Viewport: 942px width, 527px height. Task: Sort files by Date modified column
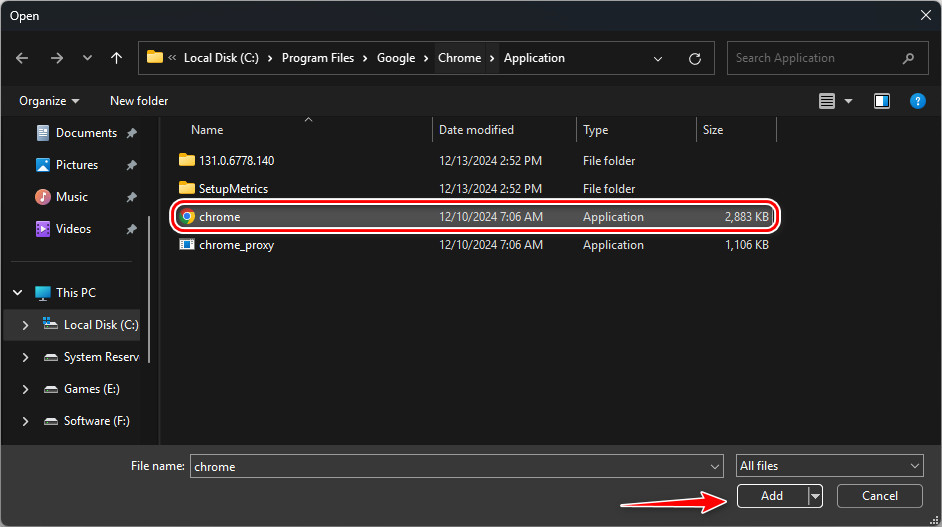(x=477, y=130)
